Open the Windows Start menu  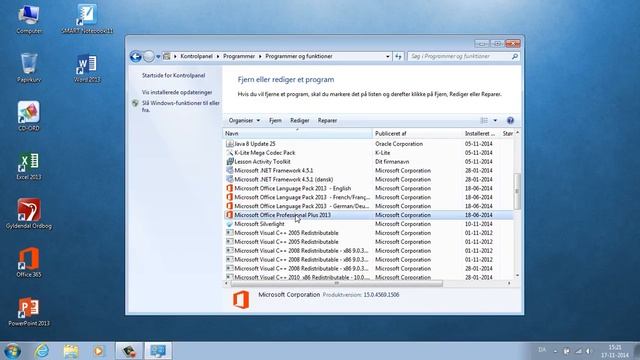tap(12, 351)
